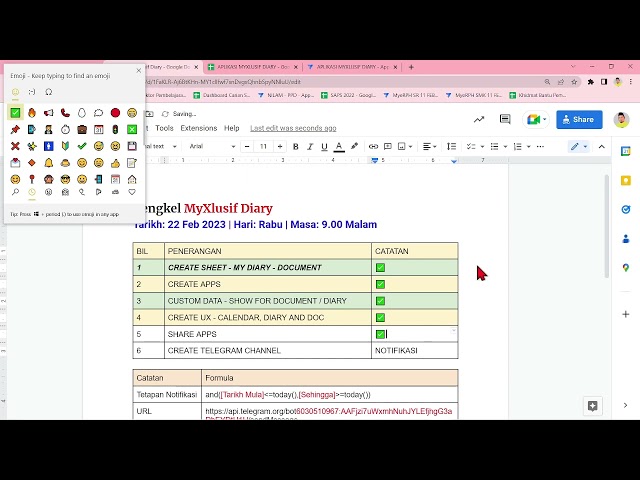Image resolution: width=640 pixels, height=480 pixels.
Task: Show the hidden side panel arrow
Action: coord(625,405)
